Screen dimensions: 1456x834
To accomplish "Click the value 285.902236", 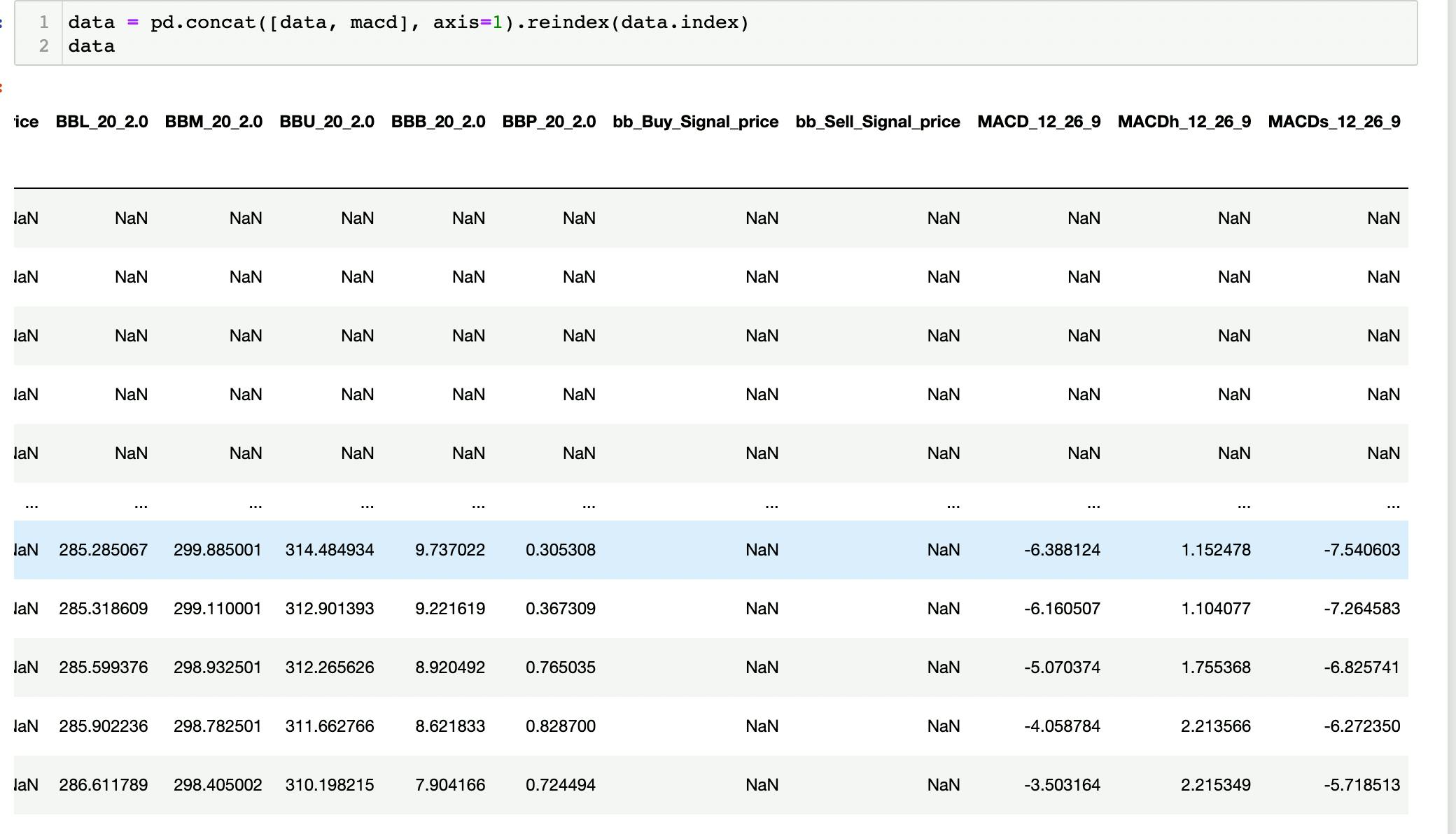I will (x=104, y=726).
